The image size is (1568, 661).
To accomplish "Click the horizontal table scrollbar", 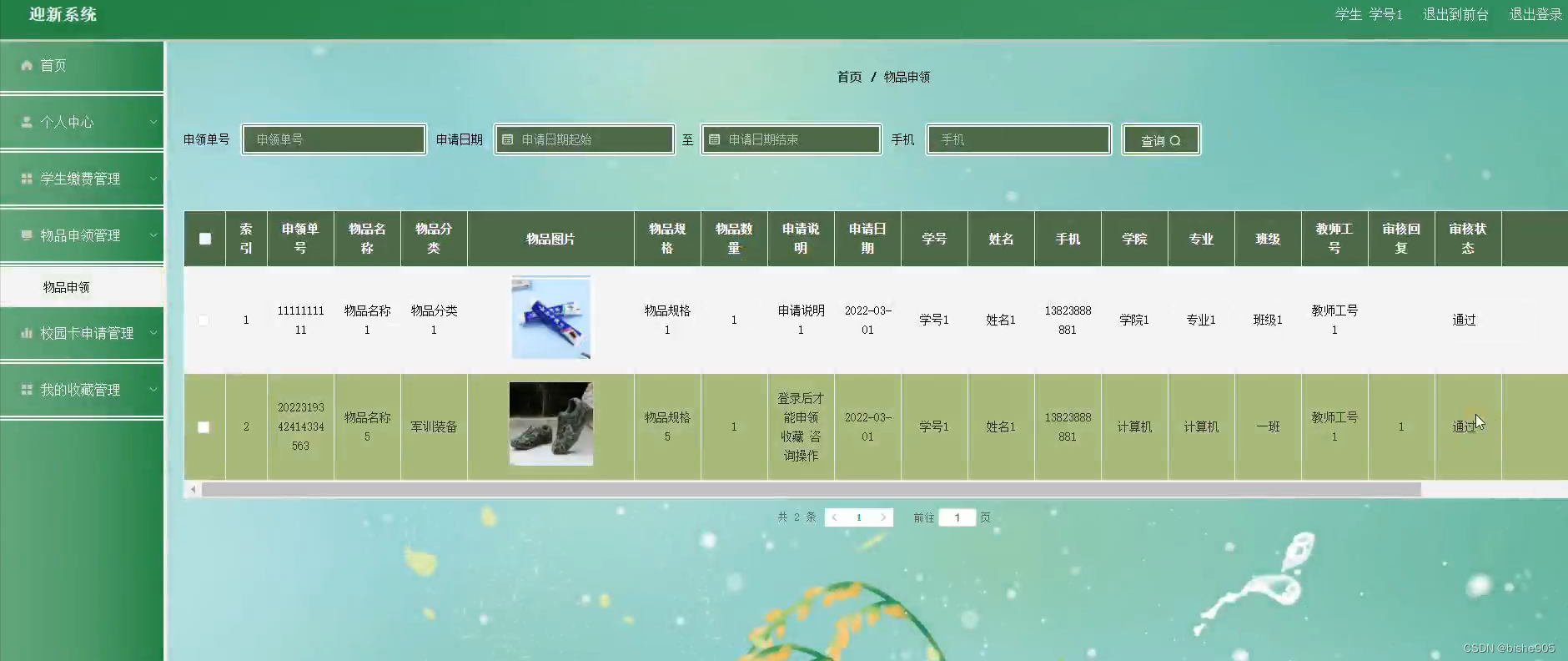I will tap(811, 490).
